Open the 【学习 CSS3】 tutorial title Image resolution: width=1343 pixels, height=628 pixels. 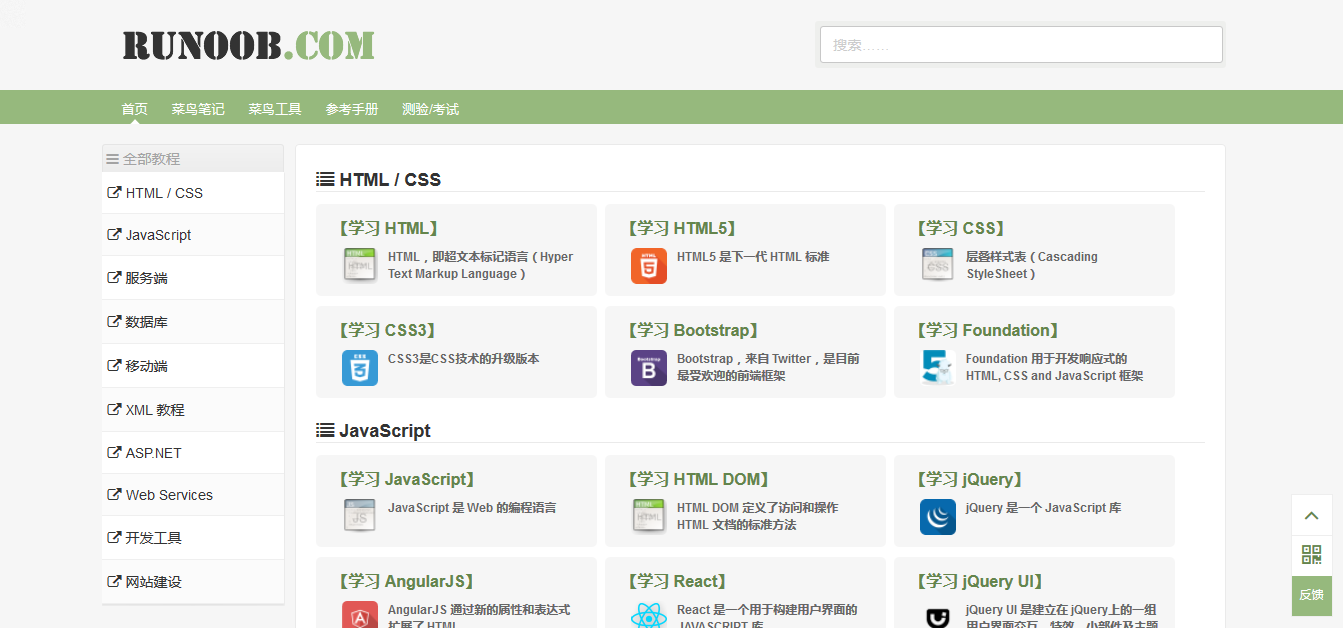[388, 330]
